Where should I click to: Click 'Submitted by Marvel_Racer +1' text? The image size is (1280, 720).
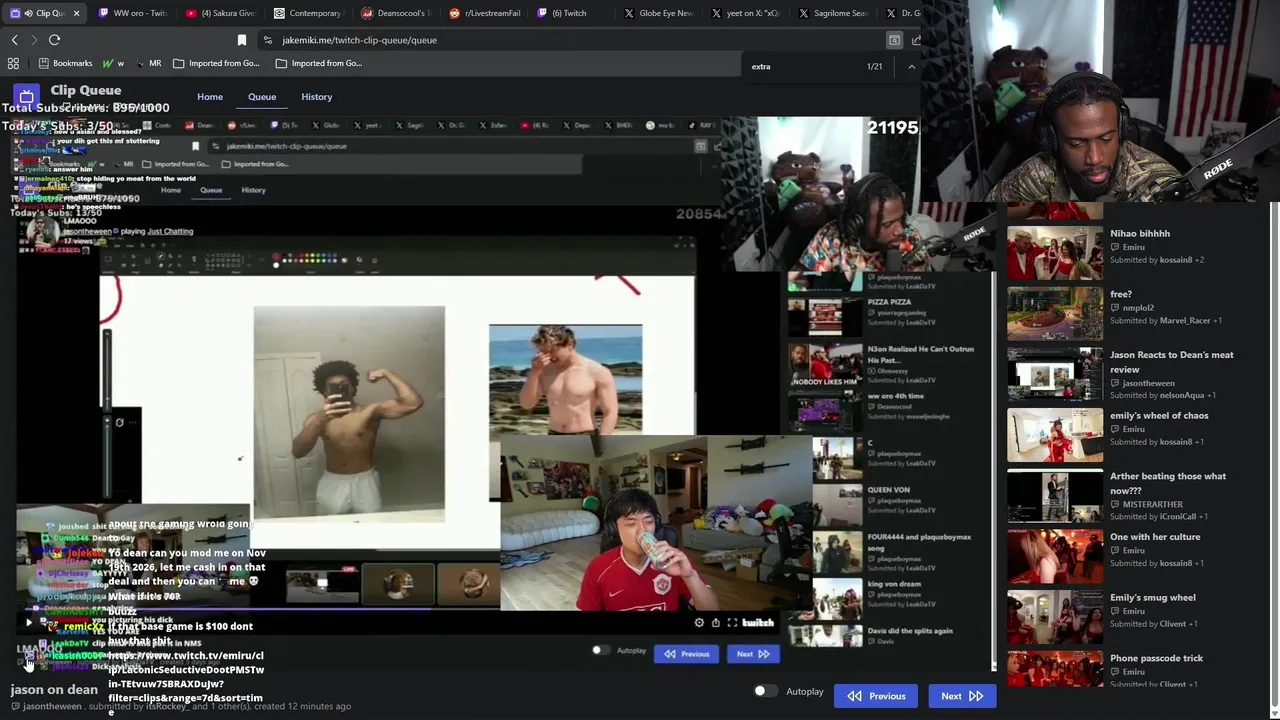[x=1167, y=321]
